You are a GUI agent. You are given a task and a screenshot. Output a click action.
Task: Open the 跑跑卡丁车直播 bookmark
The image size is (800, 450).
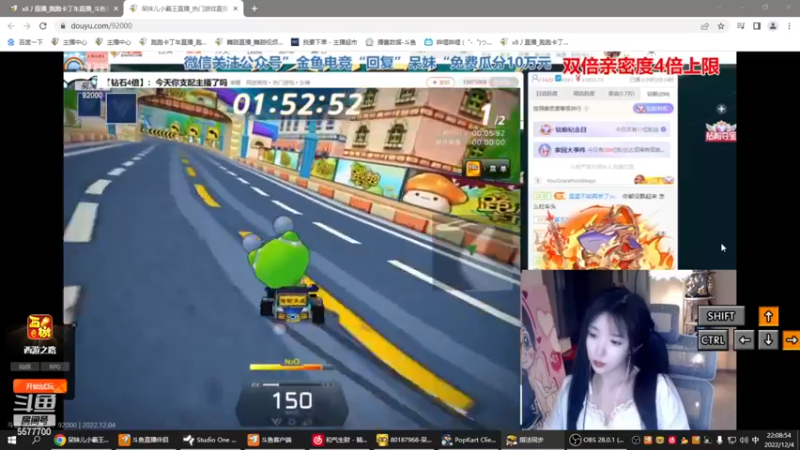tap(173, 42)
